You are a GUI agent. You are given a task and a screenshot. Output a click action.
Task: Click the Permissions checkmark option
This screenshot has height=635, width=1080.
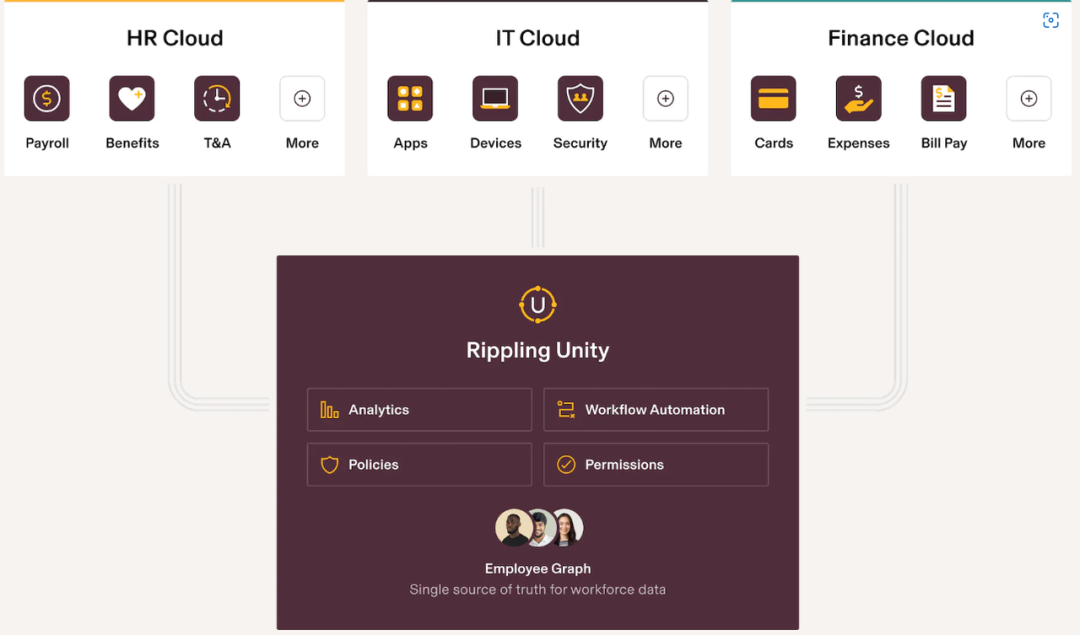[x=656, y=464]
